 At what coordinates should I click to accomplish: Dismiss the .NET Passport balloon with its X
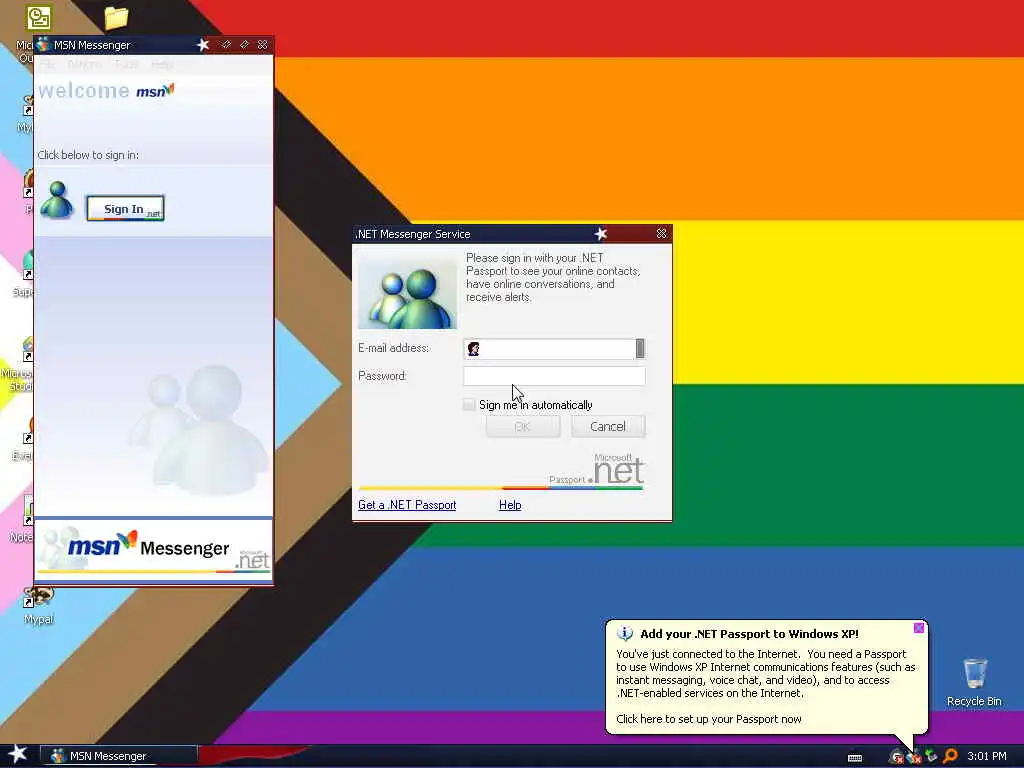pyautogui.click(x=919, y=628)
